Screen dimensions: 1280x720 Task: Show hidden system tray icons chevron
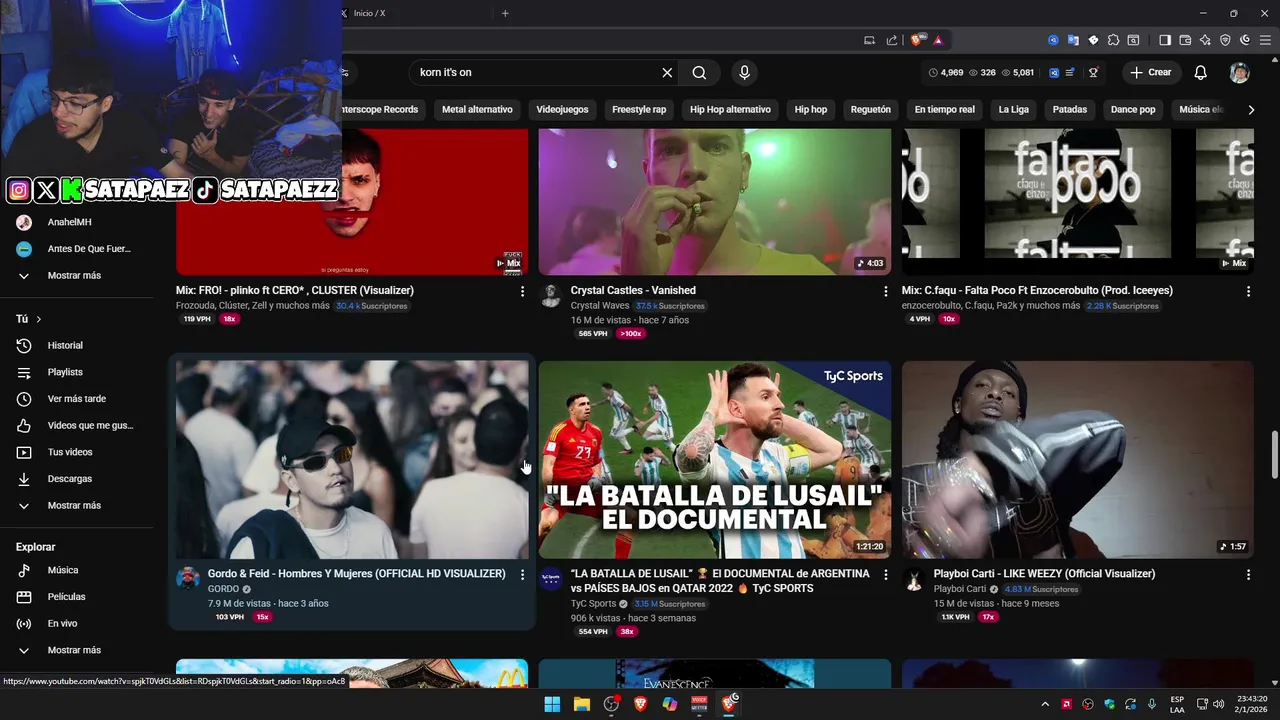(x=1045, y=704)
